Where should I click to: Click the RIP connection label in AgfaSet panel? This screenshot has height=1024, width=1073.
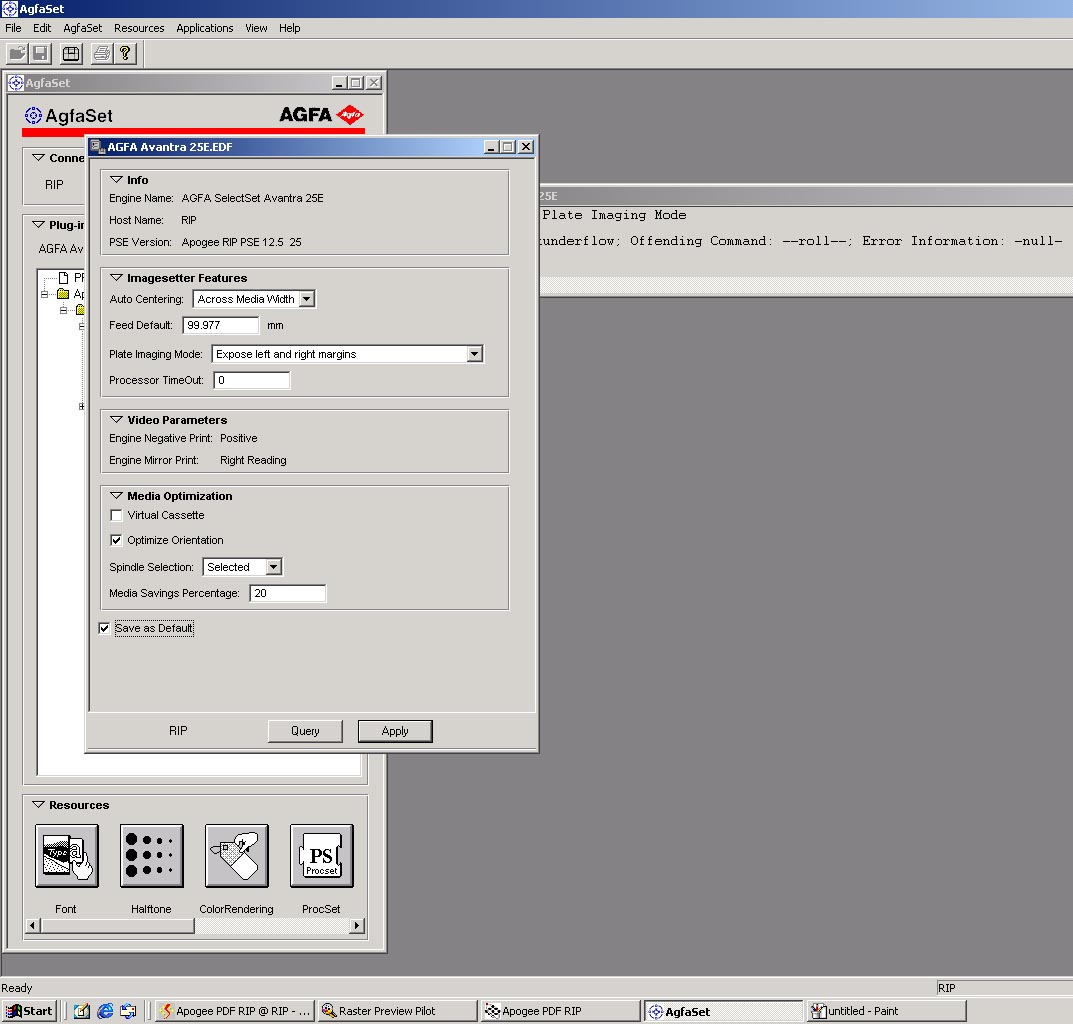tap(54, 185)
